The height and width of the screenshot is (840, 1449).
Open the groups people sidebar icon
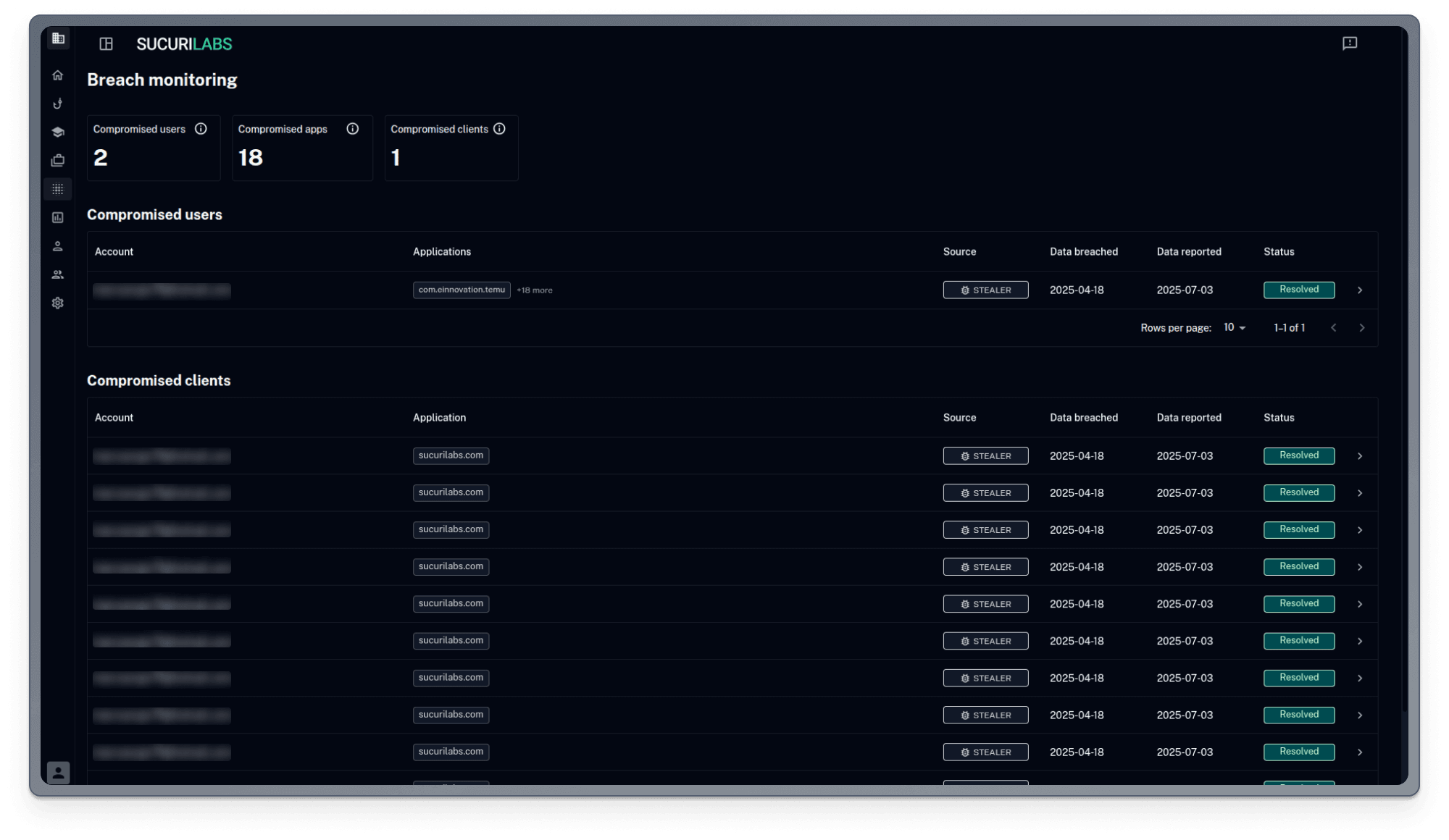[58, 274]
